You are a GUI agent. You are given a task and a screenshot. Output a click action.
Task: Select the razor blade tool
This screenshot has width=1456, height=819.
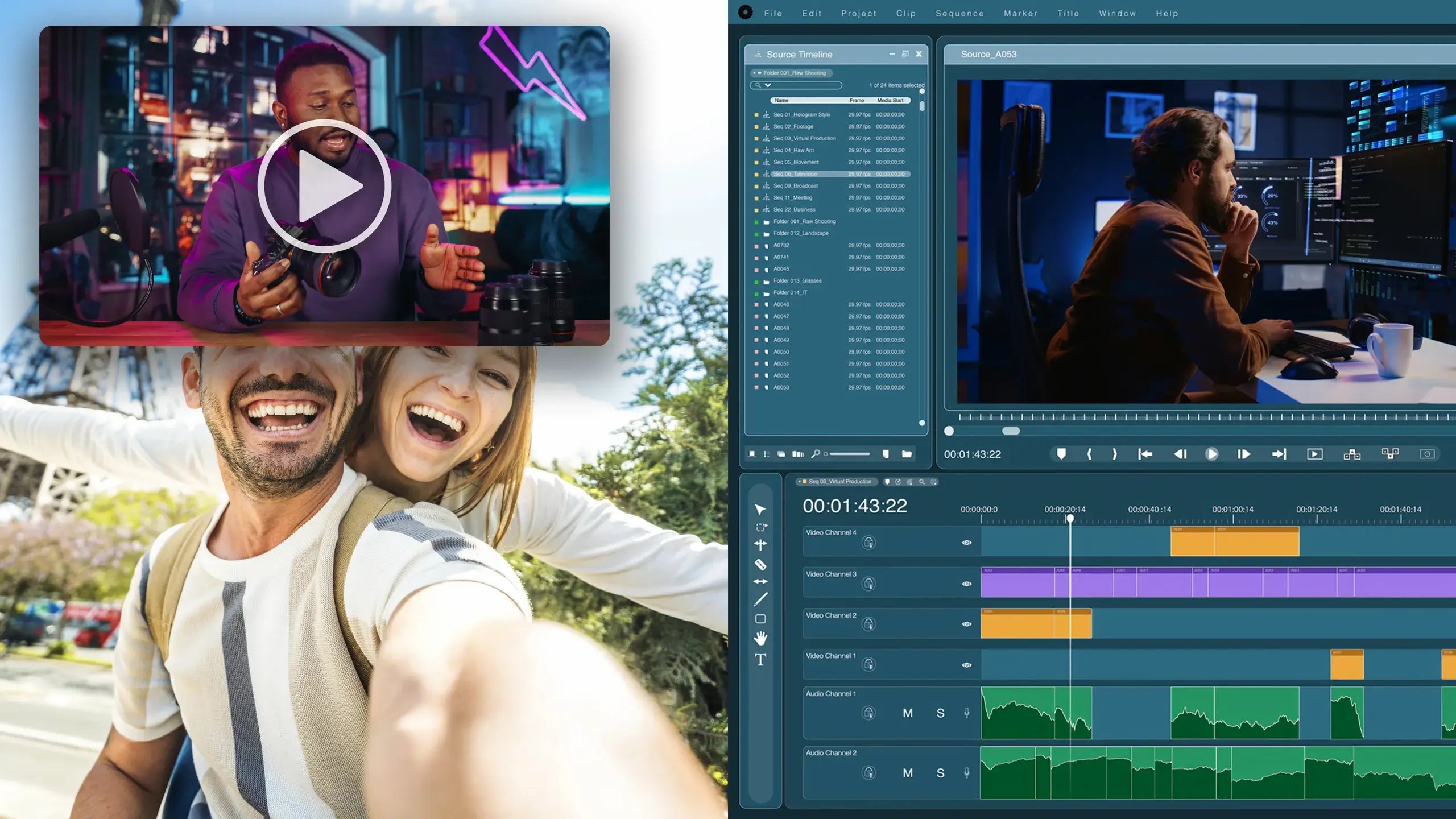pyautogui.click(x=760, y=564)
